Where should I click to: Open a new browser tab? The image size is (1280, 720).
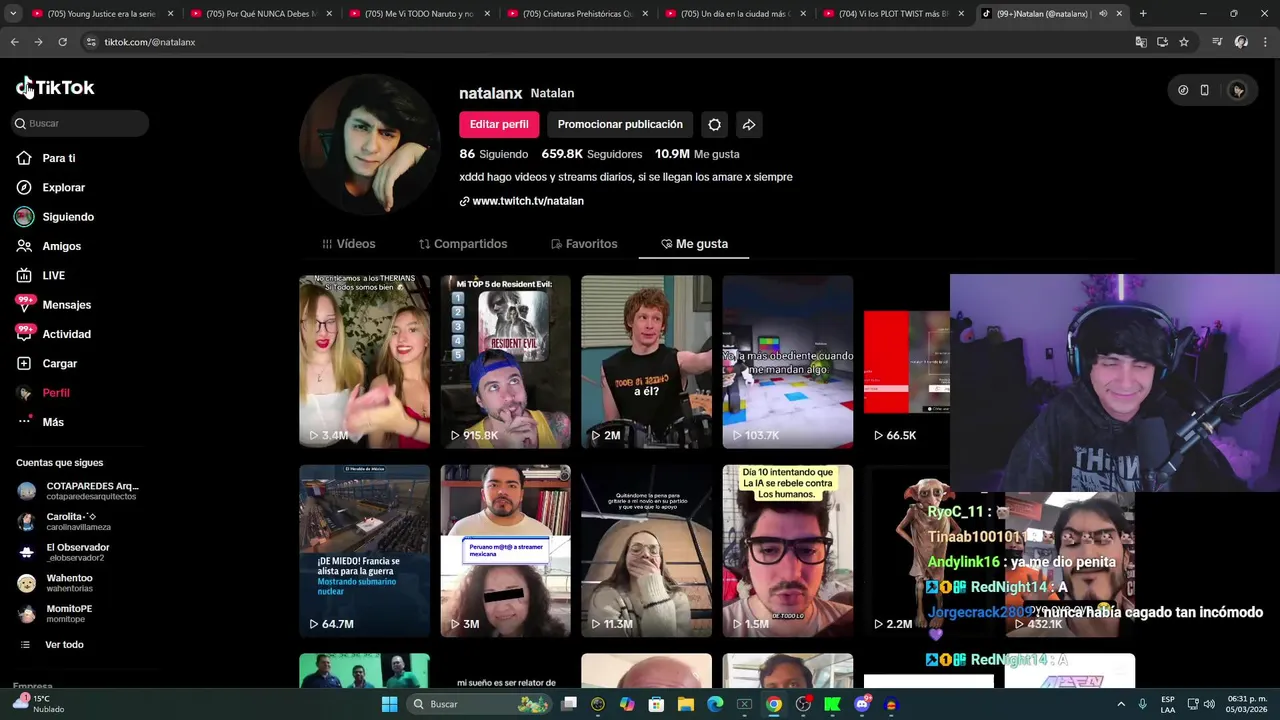point(1143,14)
